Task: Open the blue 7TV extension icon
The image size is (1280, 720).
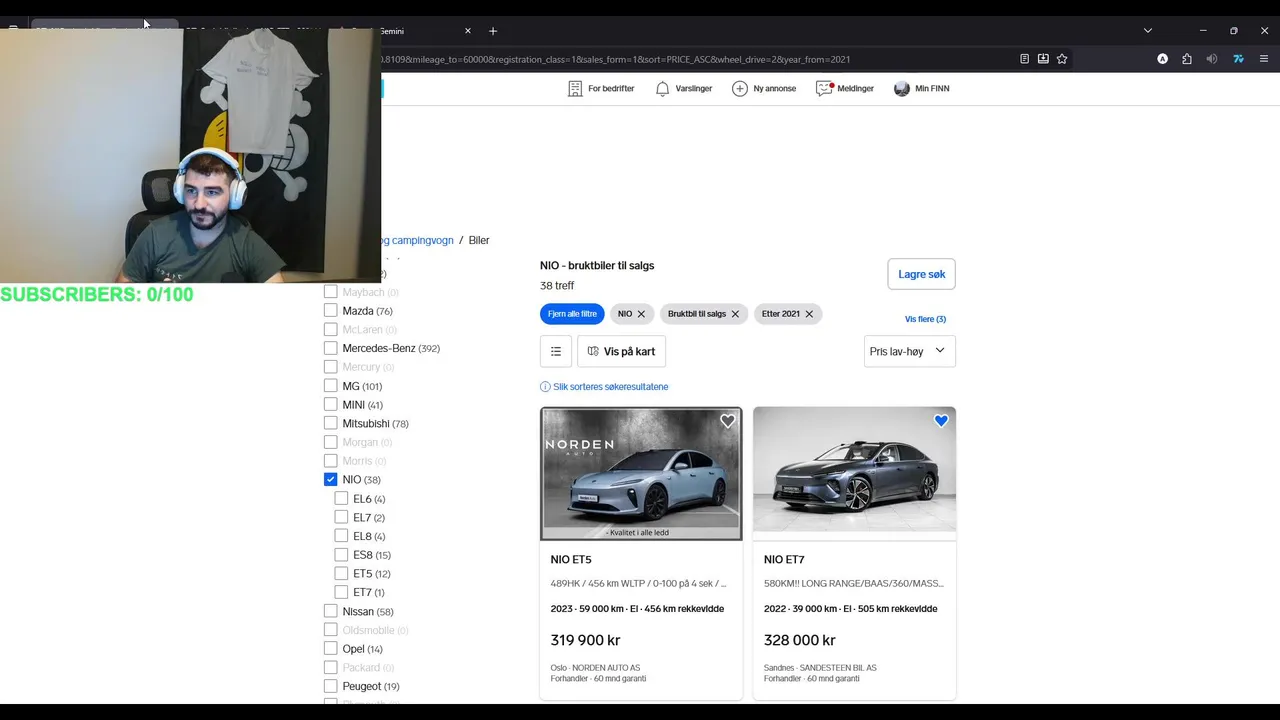Action: 1238,59
